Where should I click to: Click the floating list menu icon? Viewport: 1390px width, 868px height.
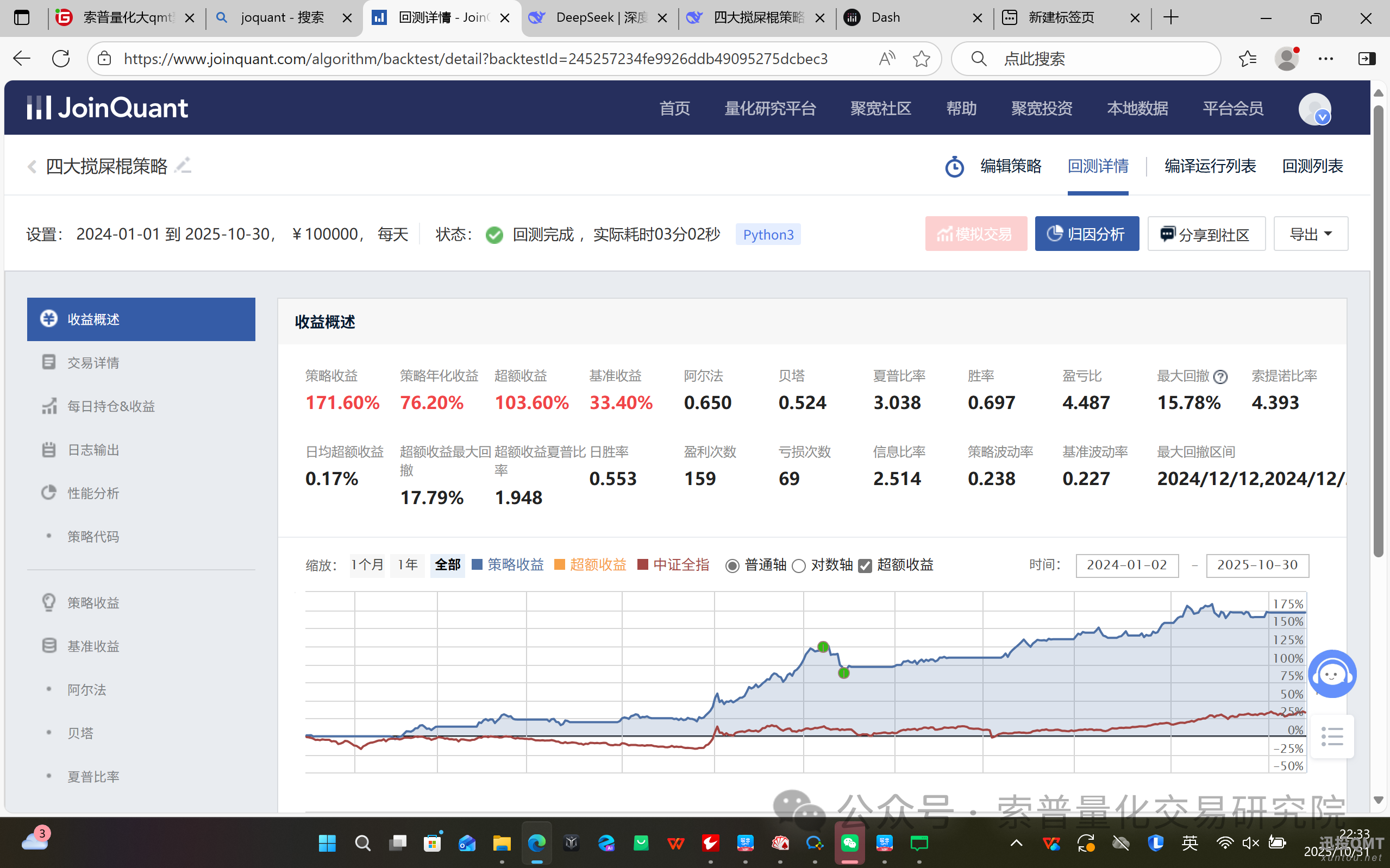pos(1331,736)
